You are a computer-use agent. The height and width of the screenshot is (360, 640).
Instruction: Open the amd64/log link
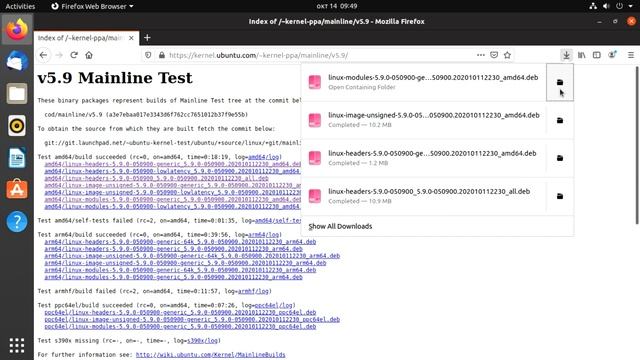click(x=264, y=157)
